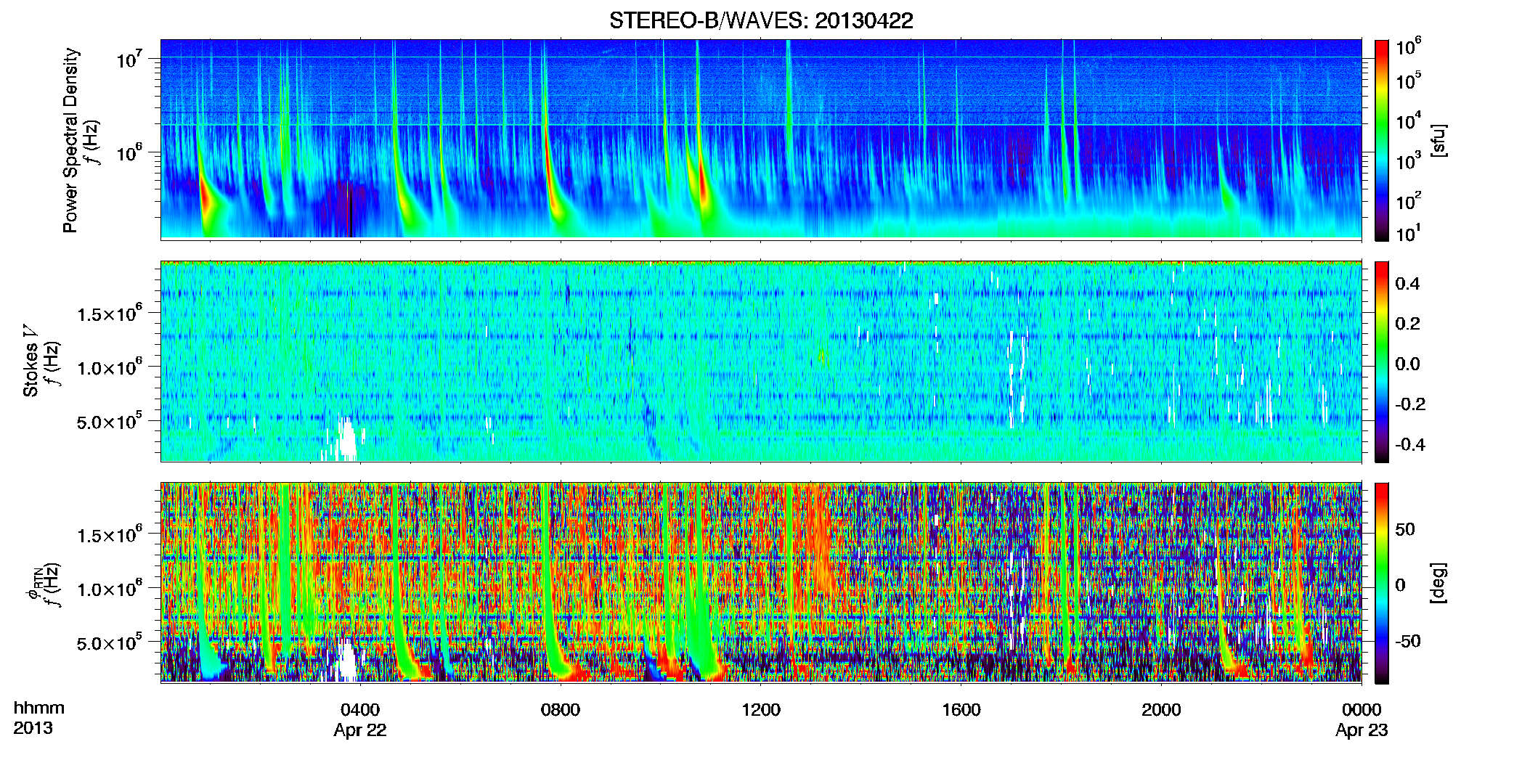Click the 2013 year label

tap(33, 728)
